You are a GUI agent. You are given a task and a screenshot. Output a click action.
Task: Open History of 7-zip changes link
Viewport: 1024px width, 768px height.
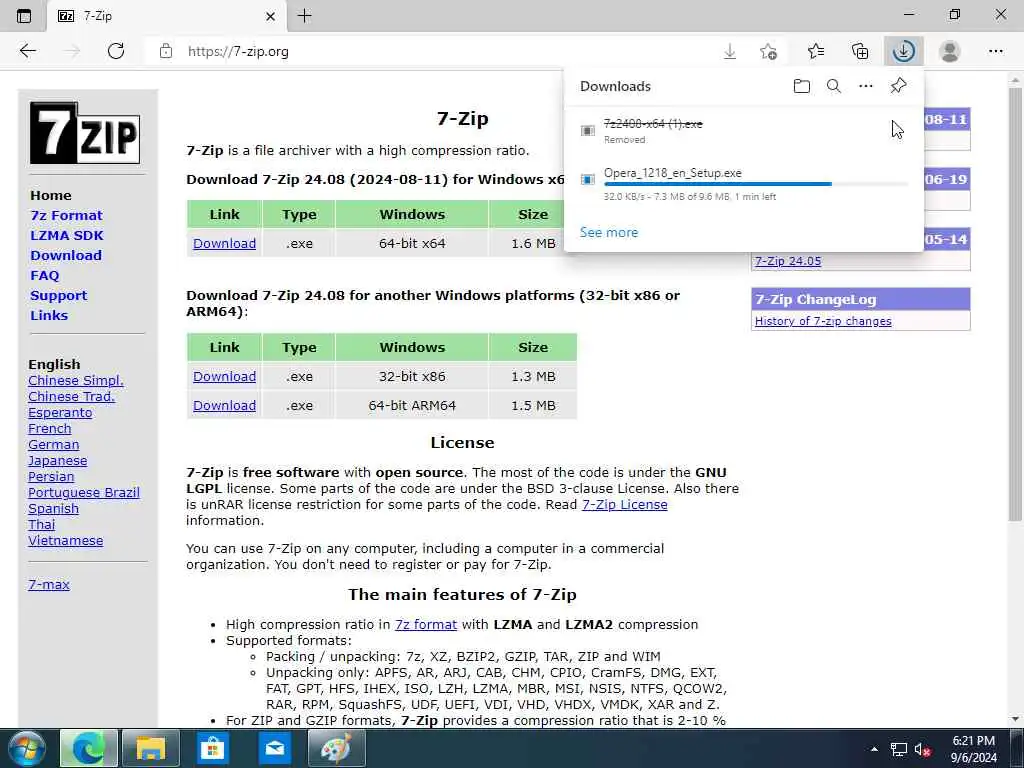pyautogui.click(x=823, y=321)
